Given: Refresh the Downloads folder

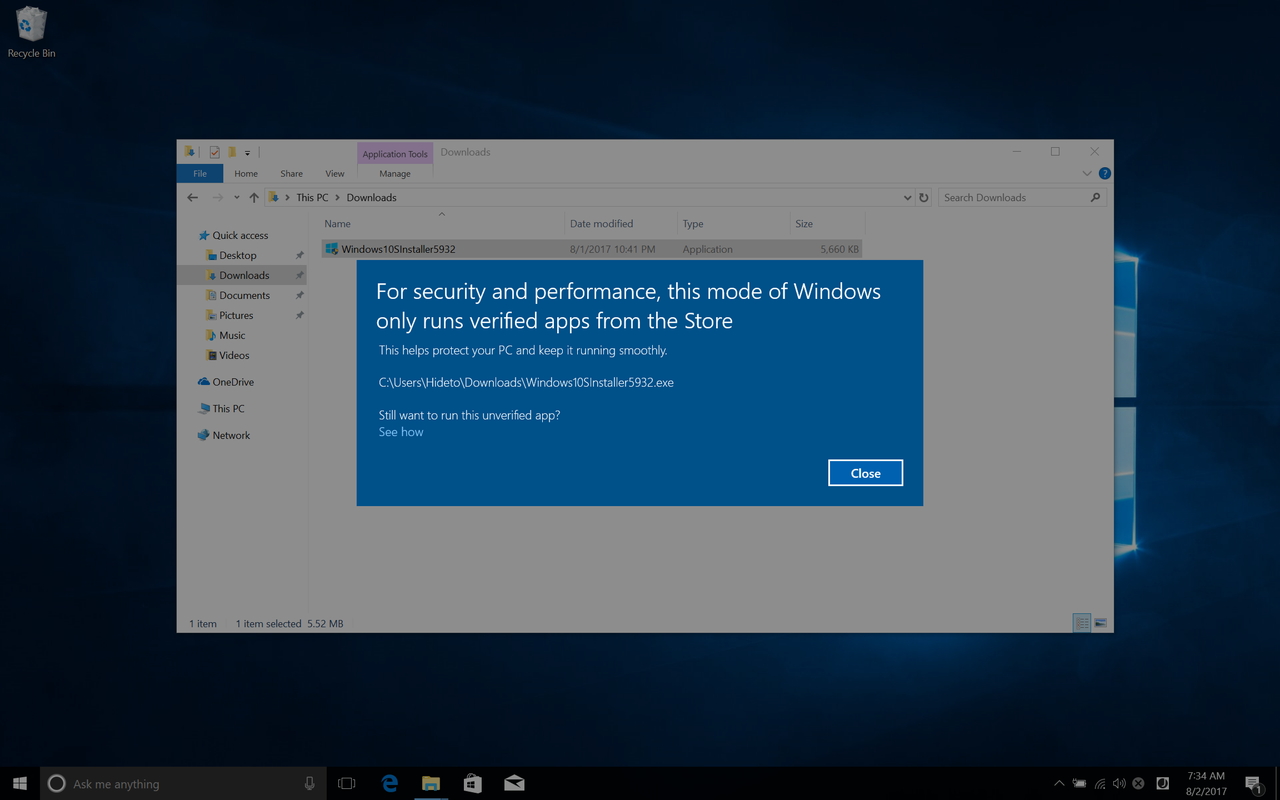Looking at the screenshot, I should pyautogui.click(x=924, y=198).
